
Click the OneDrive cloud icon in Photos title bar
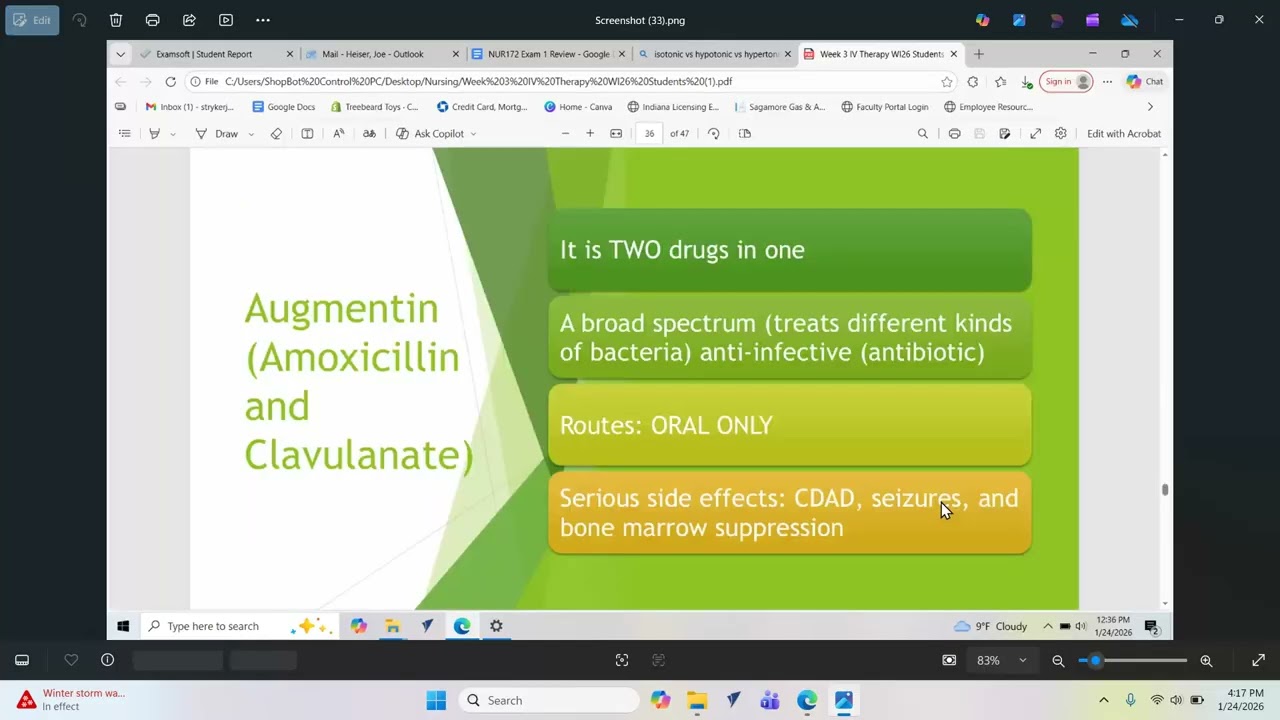point(1129,20)
